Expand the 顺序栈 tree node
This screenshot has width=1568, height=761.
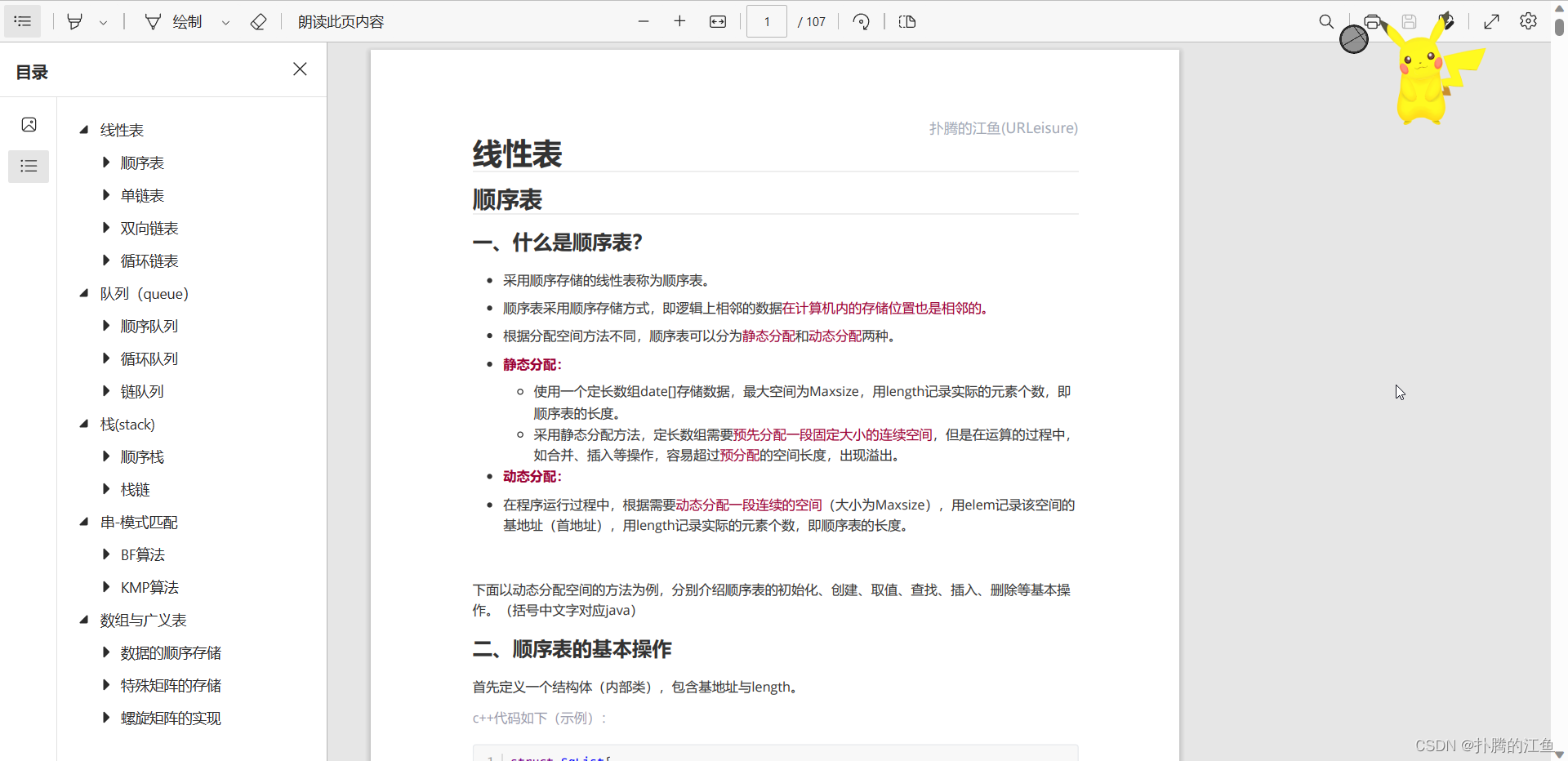click(x=105, y=456)
